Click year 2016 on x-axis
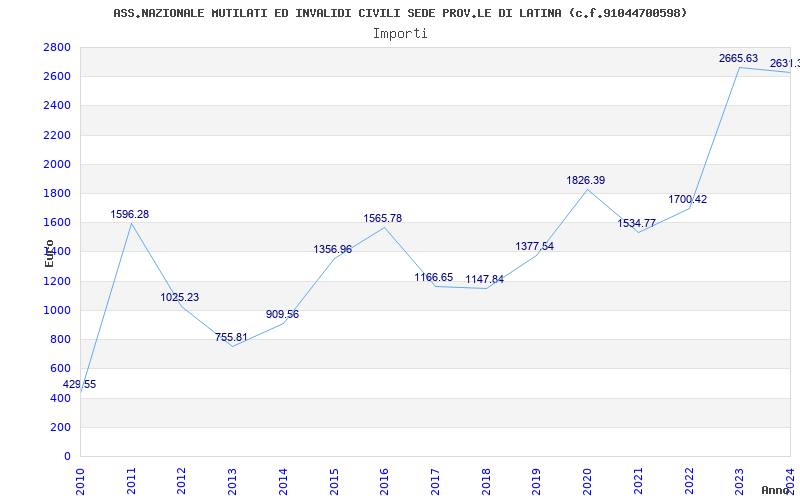The image size is (800, 500). tap(385, 481)
